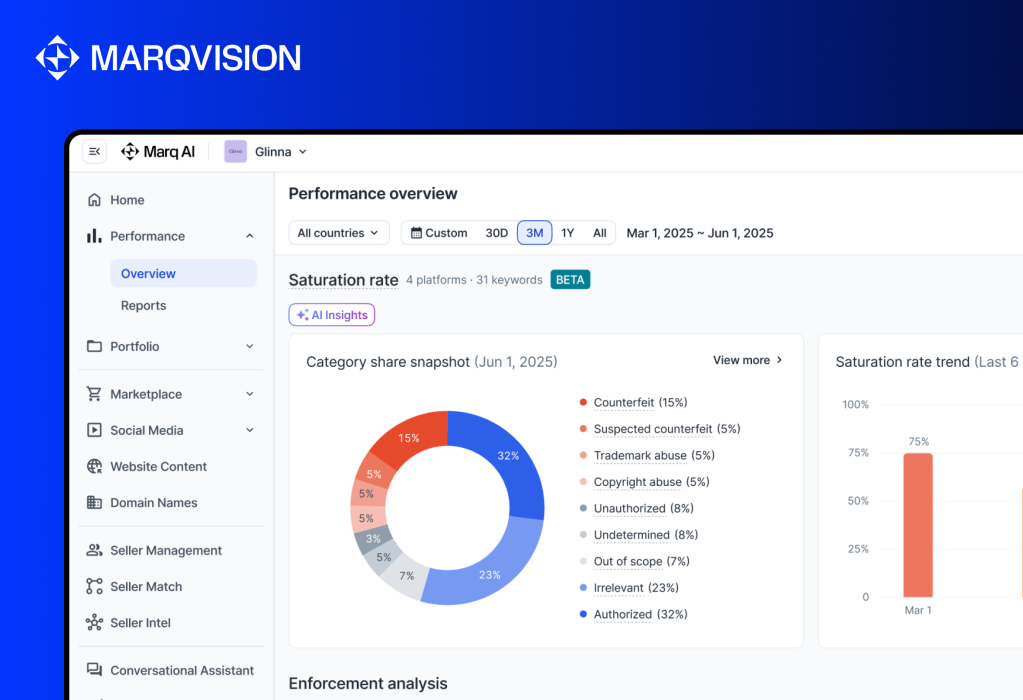Click the Domain Names icon

(x=94, y=502)
